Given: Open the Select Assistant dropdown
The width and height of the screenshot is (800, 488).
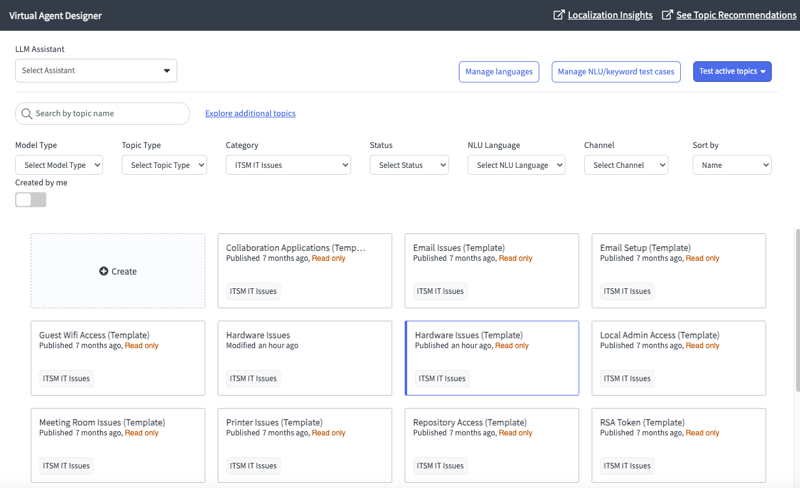Looking at the screenshot, I should pyautogui.click(x=96, y=70).
